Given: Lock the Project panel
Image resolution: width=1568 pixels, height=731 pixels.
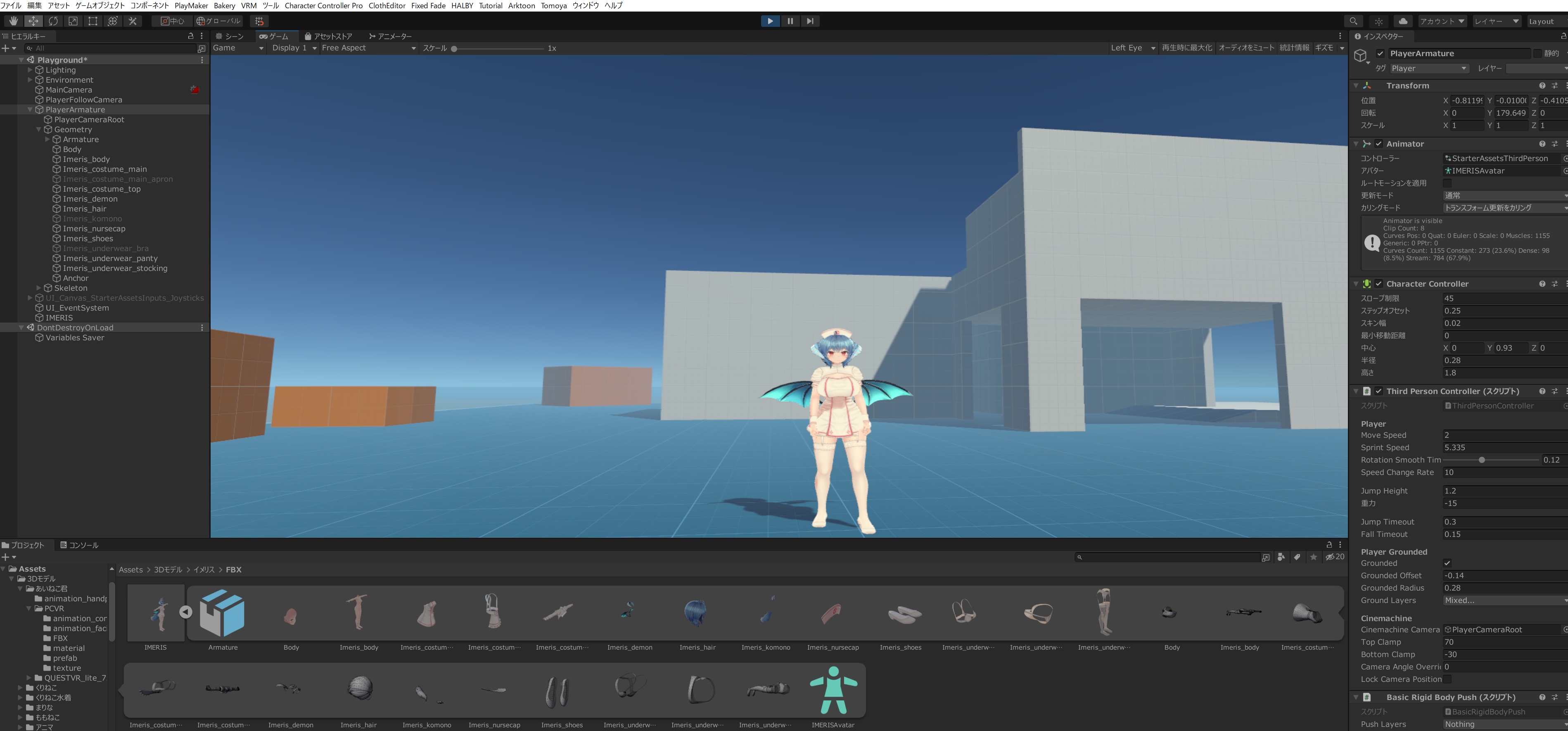Looking at the screenshot, I should coord(1329,545).
